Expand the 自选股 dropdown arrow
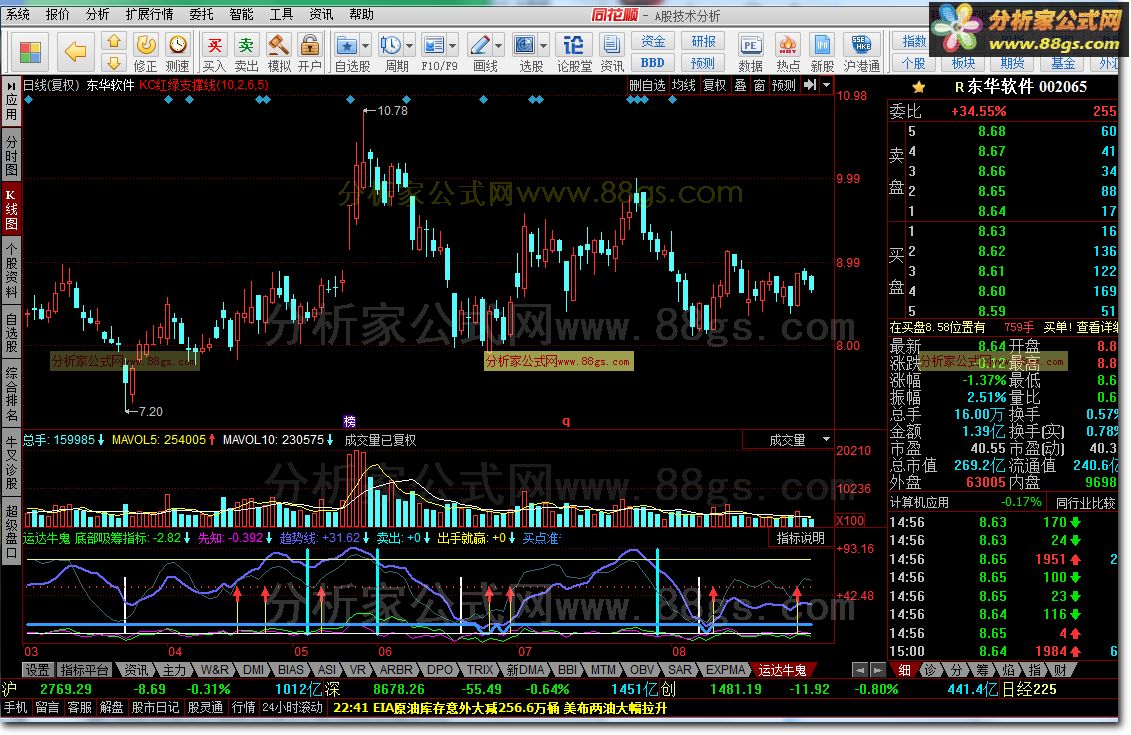Image resolution: width=1131 pixels, height=735 pixels. pos(365,46)
